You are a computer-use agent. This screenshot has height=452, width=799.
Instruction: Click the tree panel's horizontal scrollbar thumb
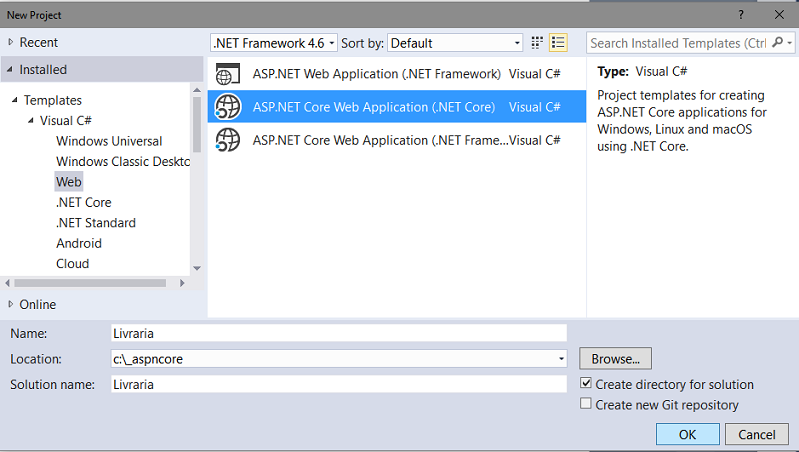point(90,283)
